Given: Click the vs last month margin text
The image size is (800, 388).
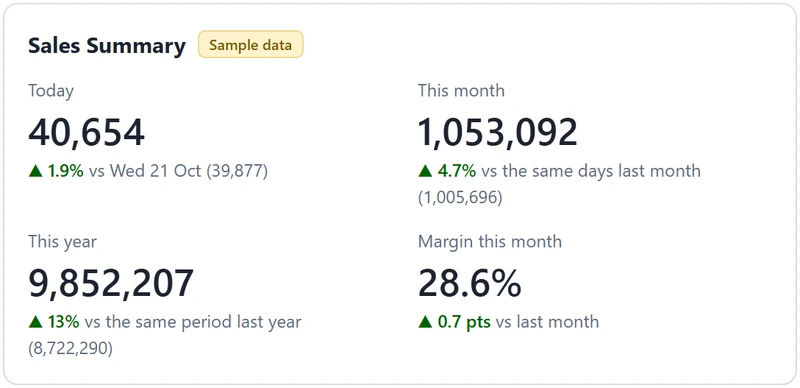Looking at the screenshot, I should tap(547, 322).
